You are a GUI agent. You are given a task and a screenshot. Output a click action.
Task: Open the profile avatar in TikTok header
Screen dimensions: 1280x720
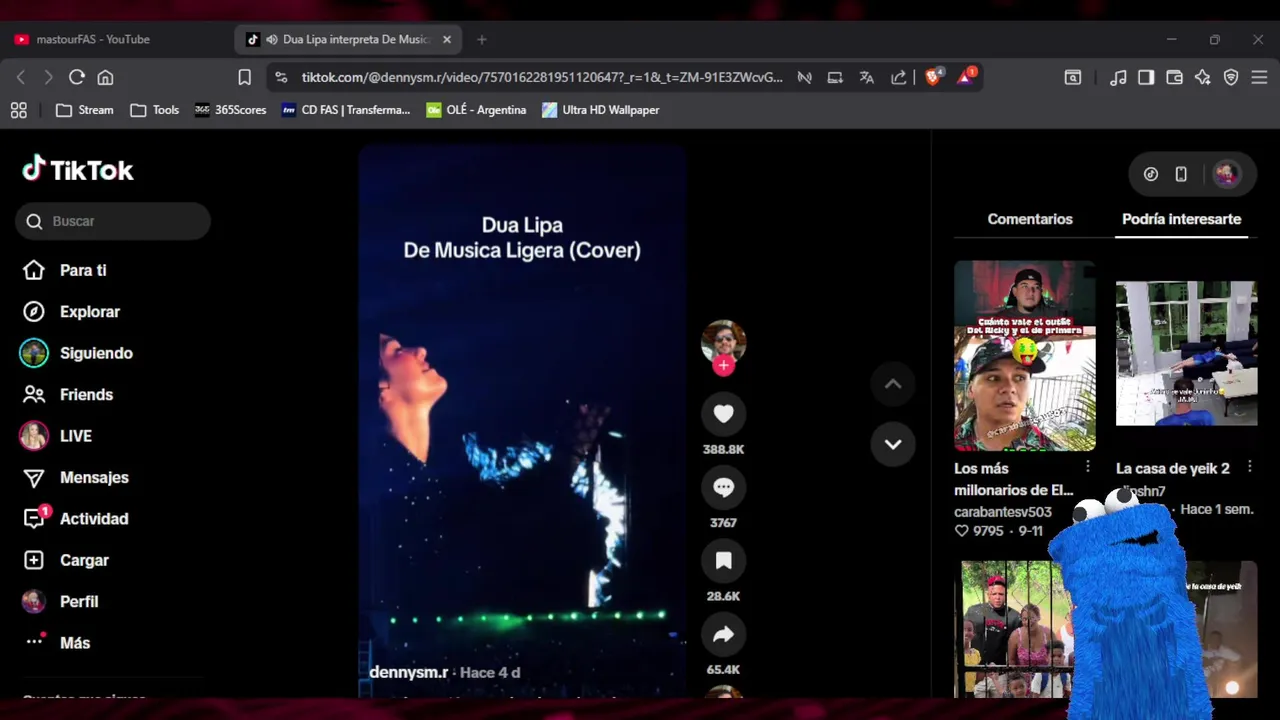(x=1226, y=174)
